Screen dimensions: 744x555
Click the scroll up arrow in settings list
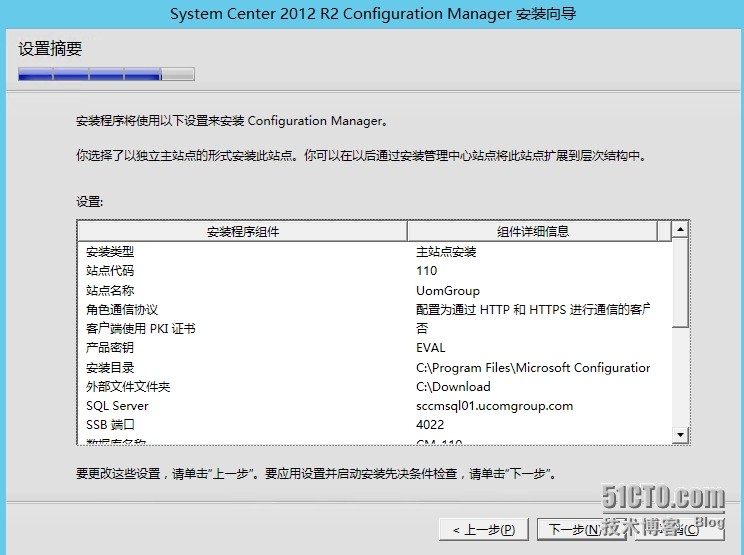(680, 230)
